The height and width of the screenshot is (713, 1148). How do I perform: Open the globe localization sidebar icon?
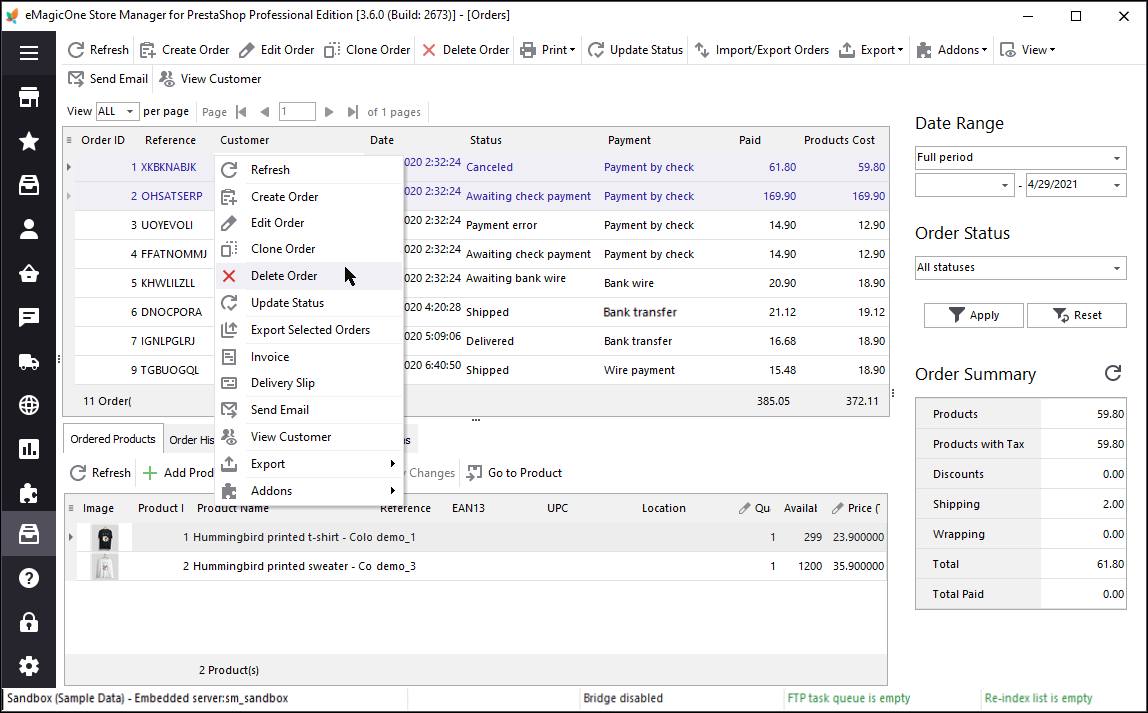(x=29, y=405)
